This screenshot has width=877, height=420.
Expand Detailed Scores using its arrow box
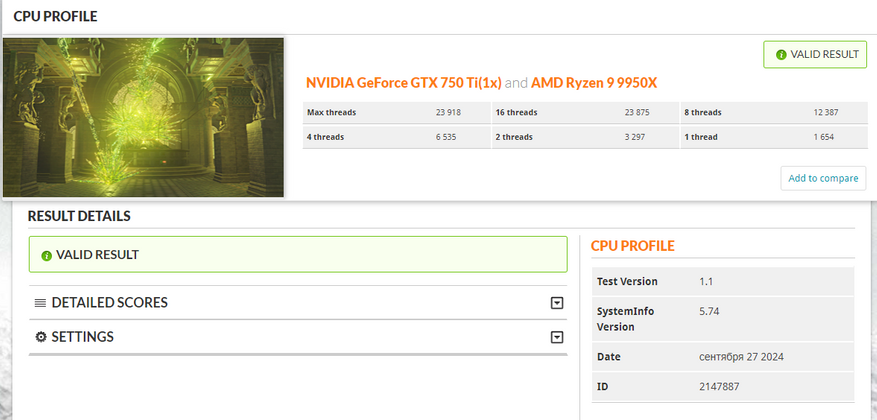point(557,303)
